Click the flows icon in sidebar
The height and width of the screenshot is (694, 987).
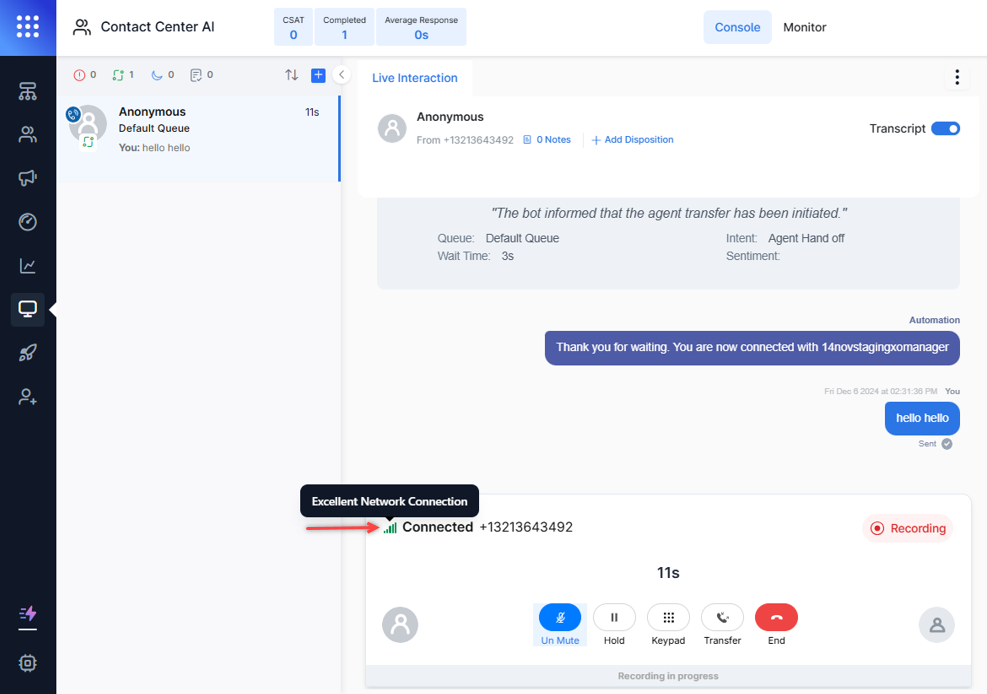tap(28, 92)
